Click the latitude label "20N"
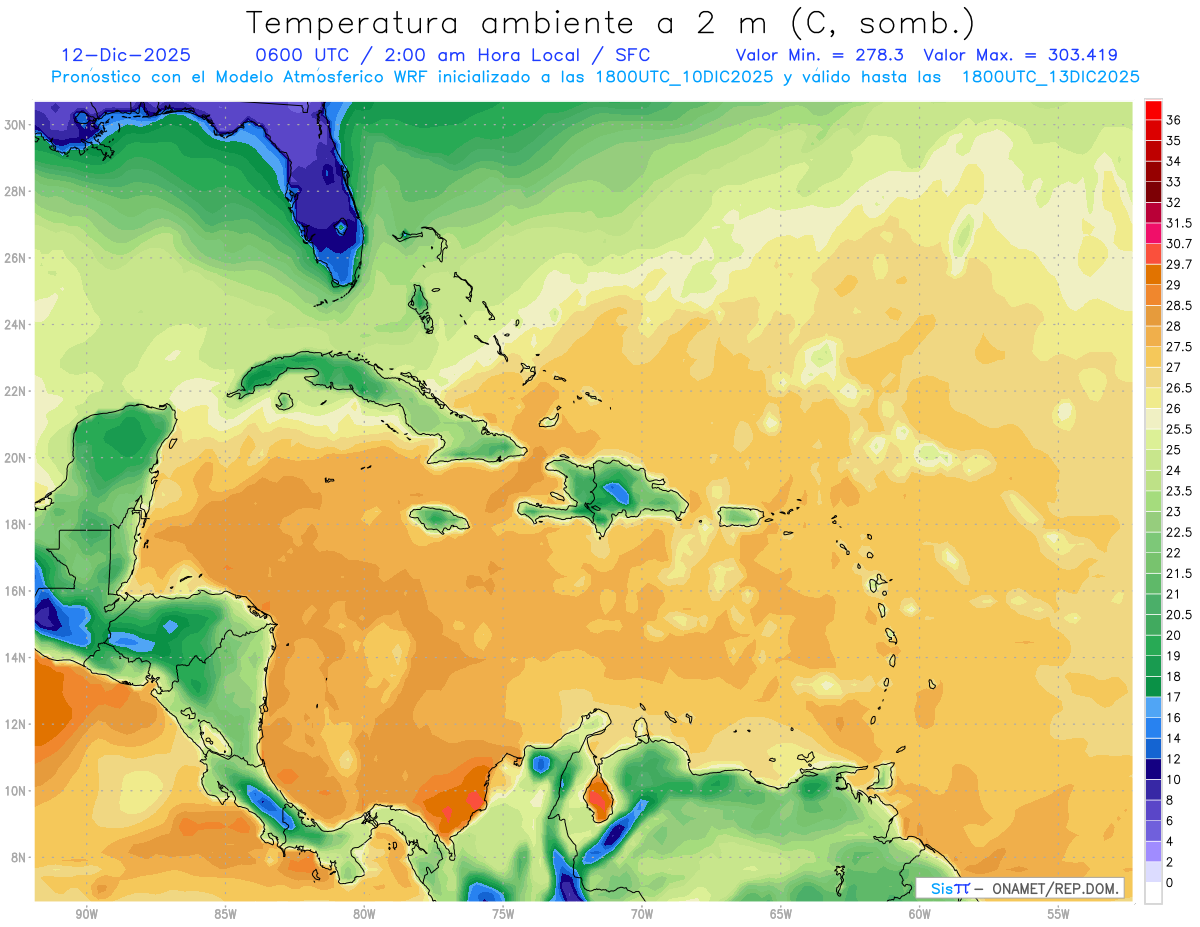The height and width of the screenshot is (927, 1200). tap(15, 458)
